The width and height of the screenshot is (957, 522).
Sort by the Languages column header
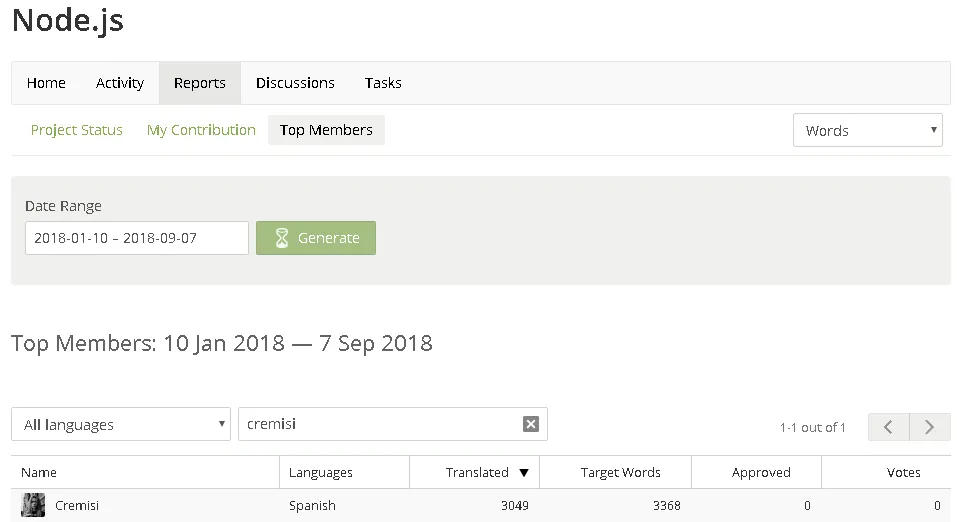pos(344,473)
